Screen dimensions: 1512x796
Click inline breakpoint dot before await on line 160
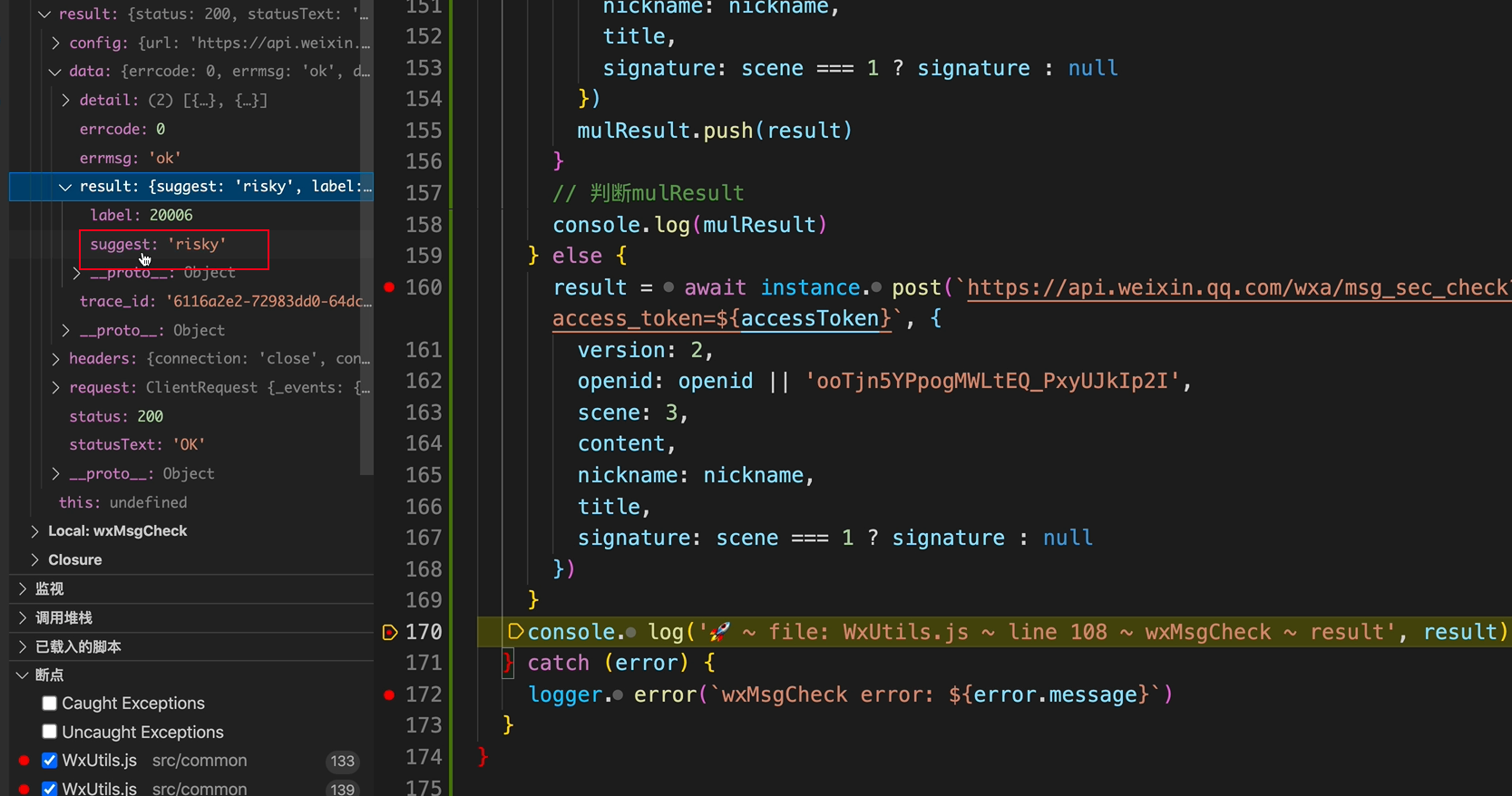click(x=668, y=287)
